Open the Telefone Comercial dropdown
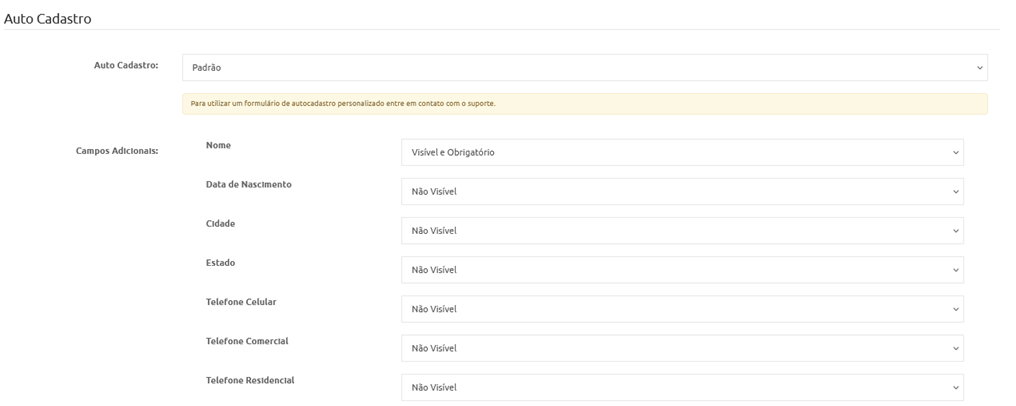The image size is (1016, 406). click(x=682, y=348)
